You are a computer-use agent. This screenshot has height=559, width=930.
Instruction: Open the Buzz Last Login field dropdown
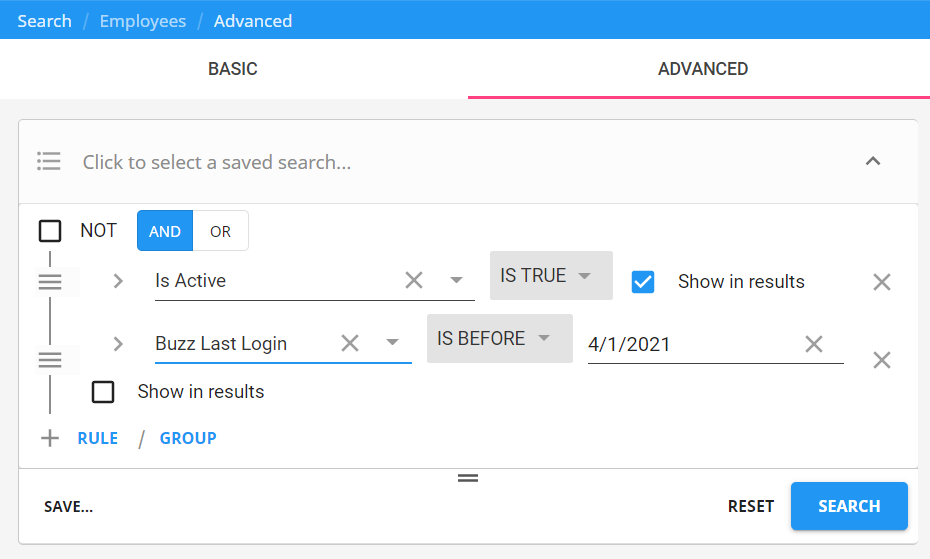coord(392,342)
